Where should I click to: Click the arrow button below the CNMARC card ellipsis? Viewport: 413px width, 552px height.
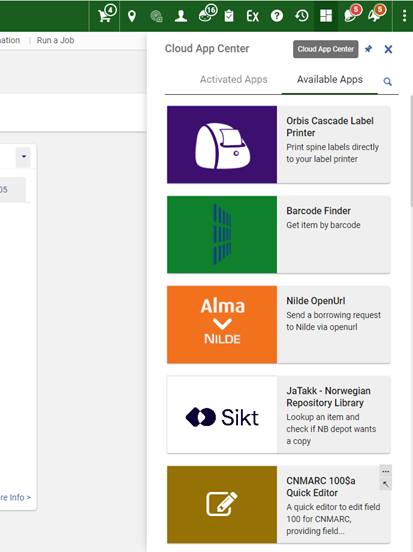(386, 484)
